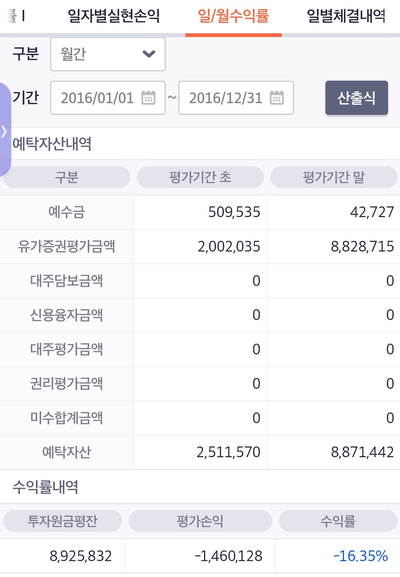
Task: Click the value 2,511,570
Action: (x=229, y=452)
